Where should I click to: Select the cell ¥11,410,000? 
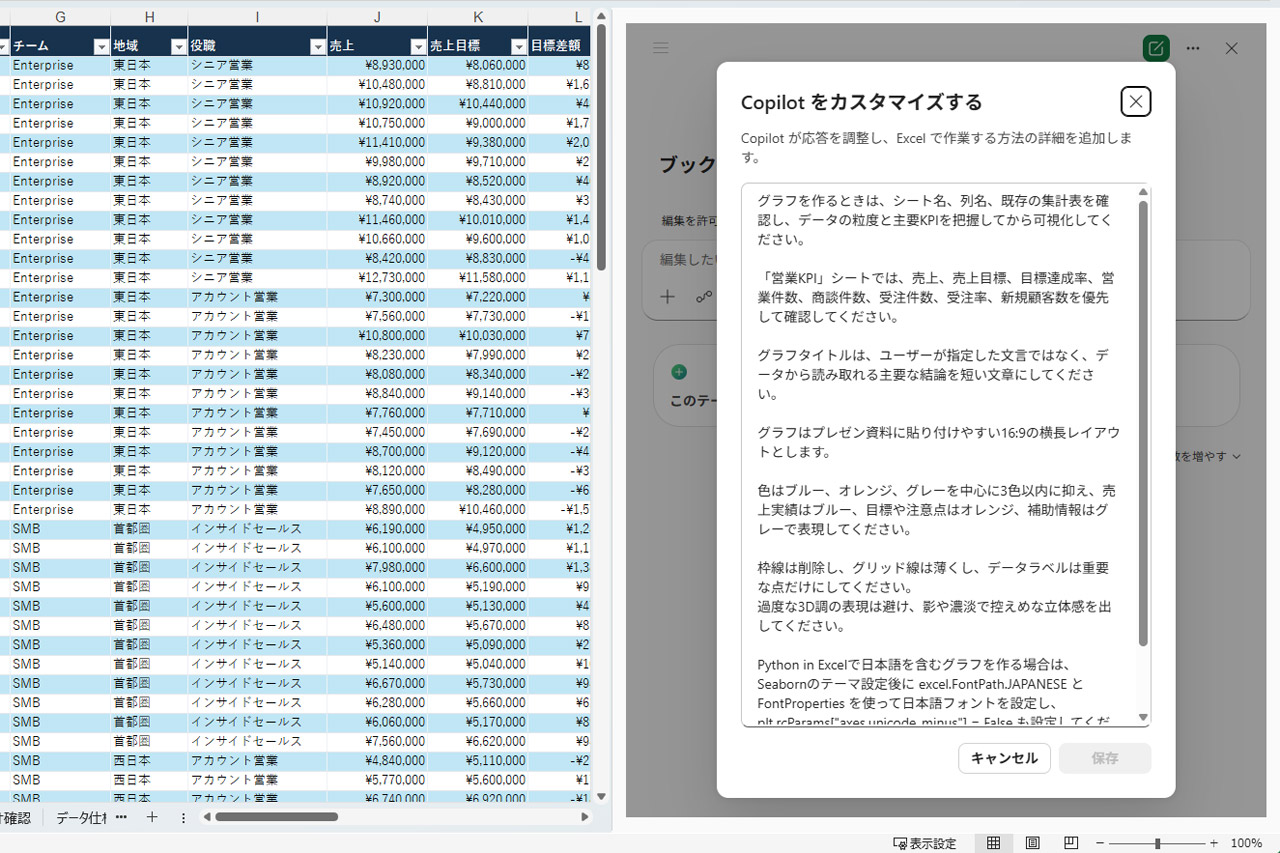pos(377,142)
